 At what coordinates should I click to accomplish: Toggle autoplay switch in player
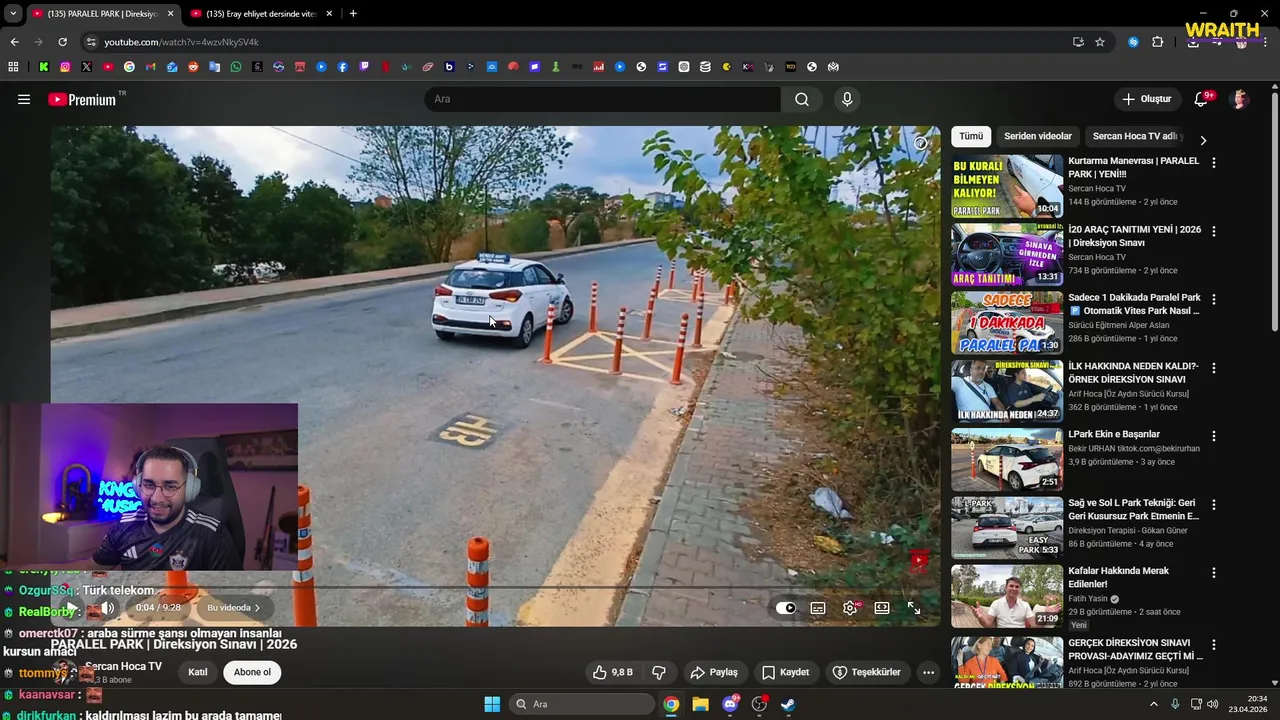[786, 608]
